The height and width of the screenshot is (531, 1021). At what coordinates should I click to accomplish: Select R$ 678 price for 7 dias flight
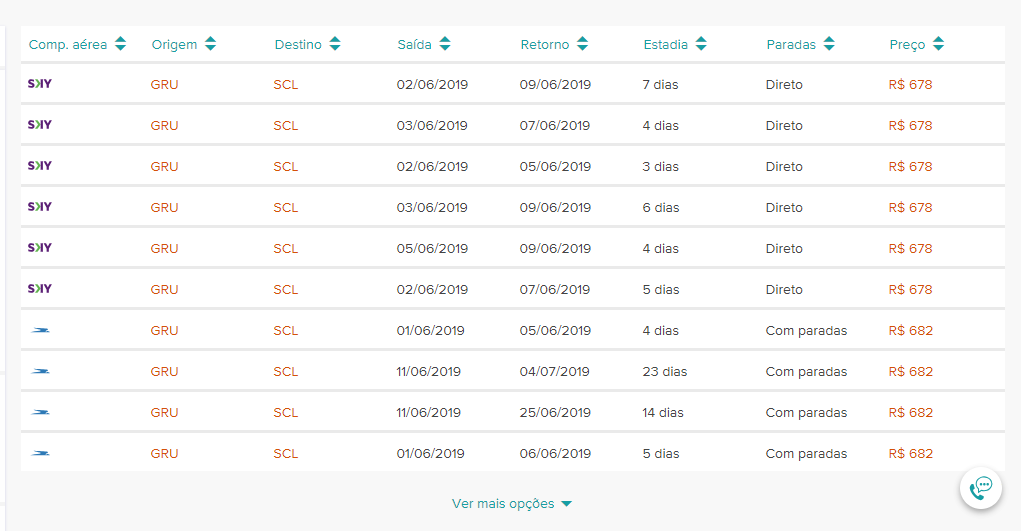910,85
